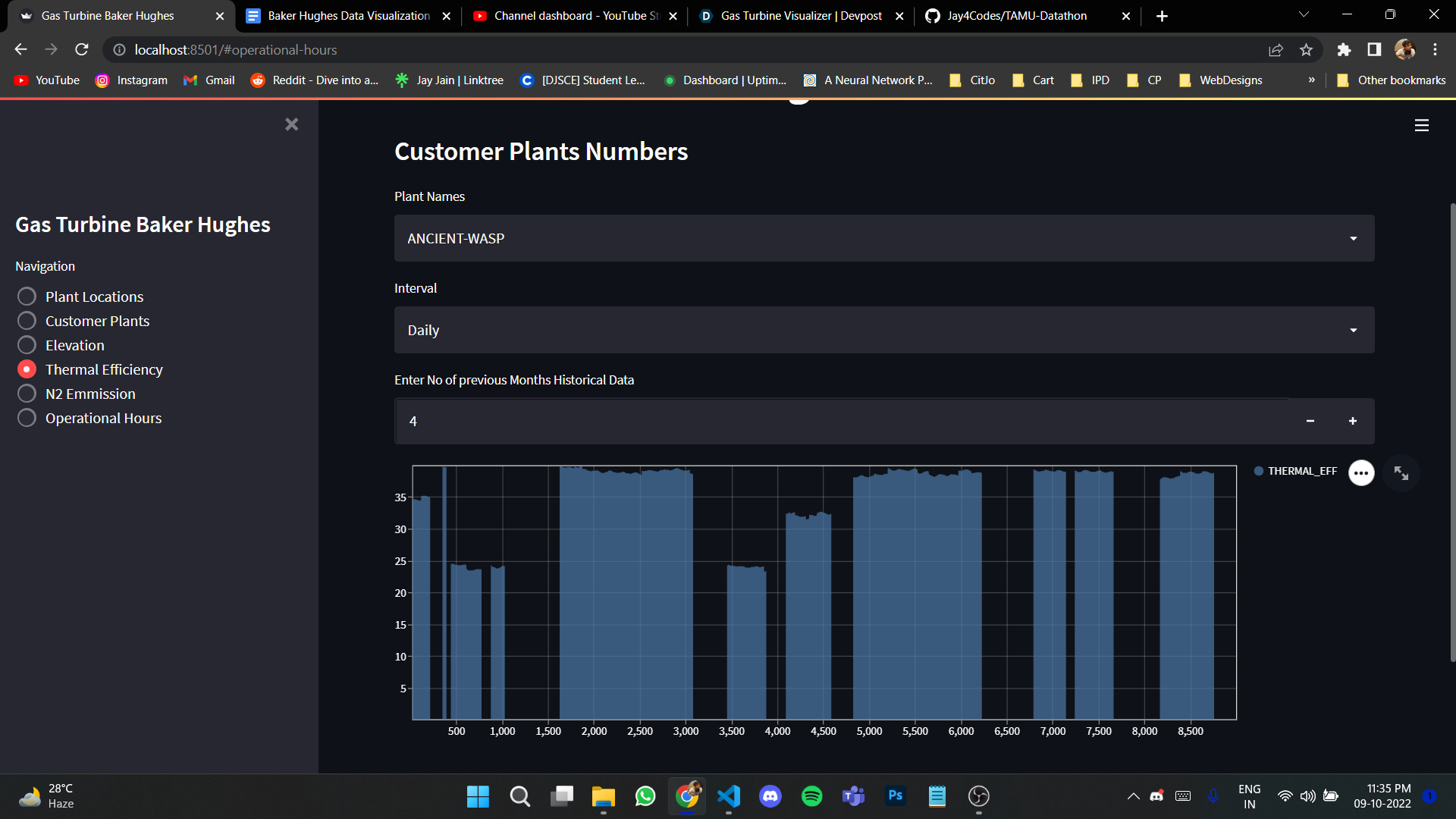Select Plant Locations navigation option
The height and width of the screenshot is (819, 1456).
(27, 297)
